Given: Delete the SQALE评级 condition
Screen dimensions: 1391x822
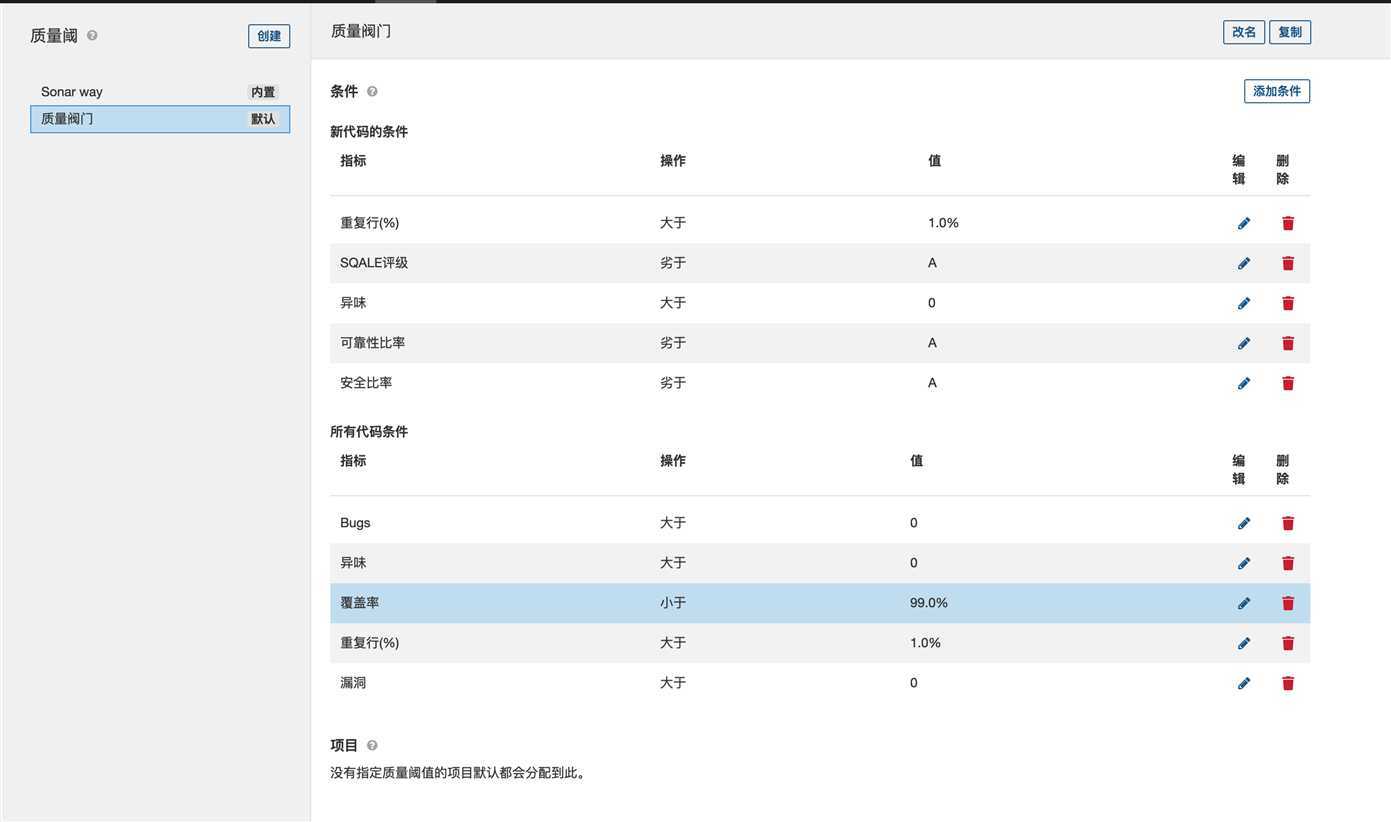Looking at the screenshot, I should click(1288, 263).
